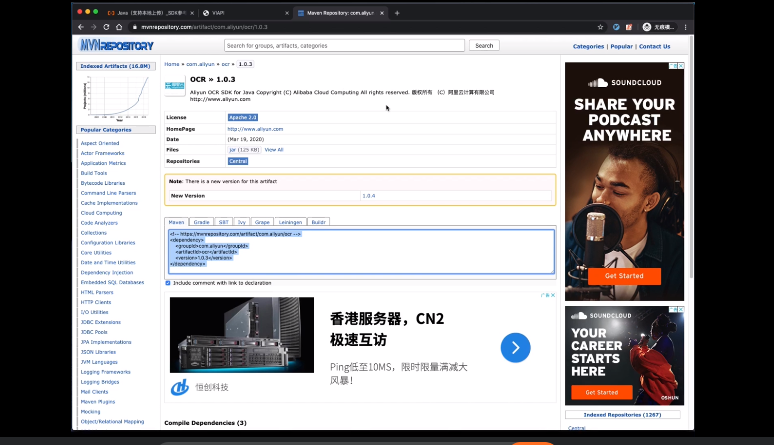Image resolution: width=774 pixels, height=445 pixels.
Task: Click the server image in banner ad
Action: (242, 335)
